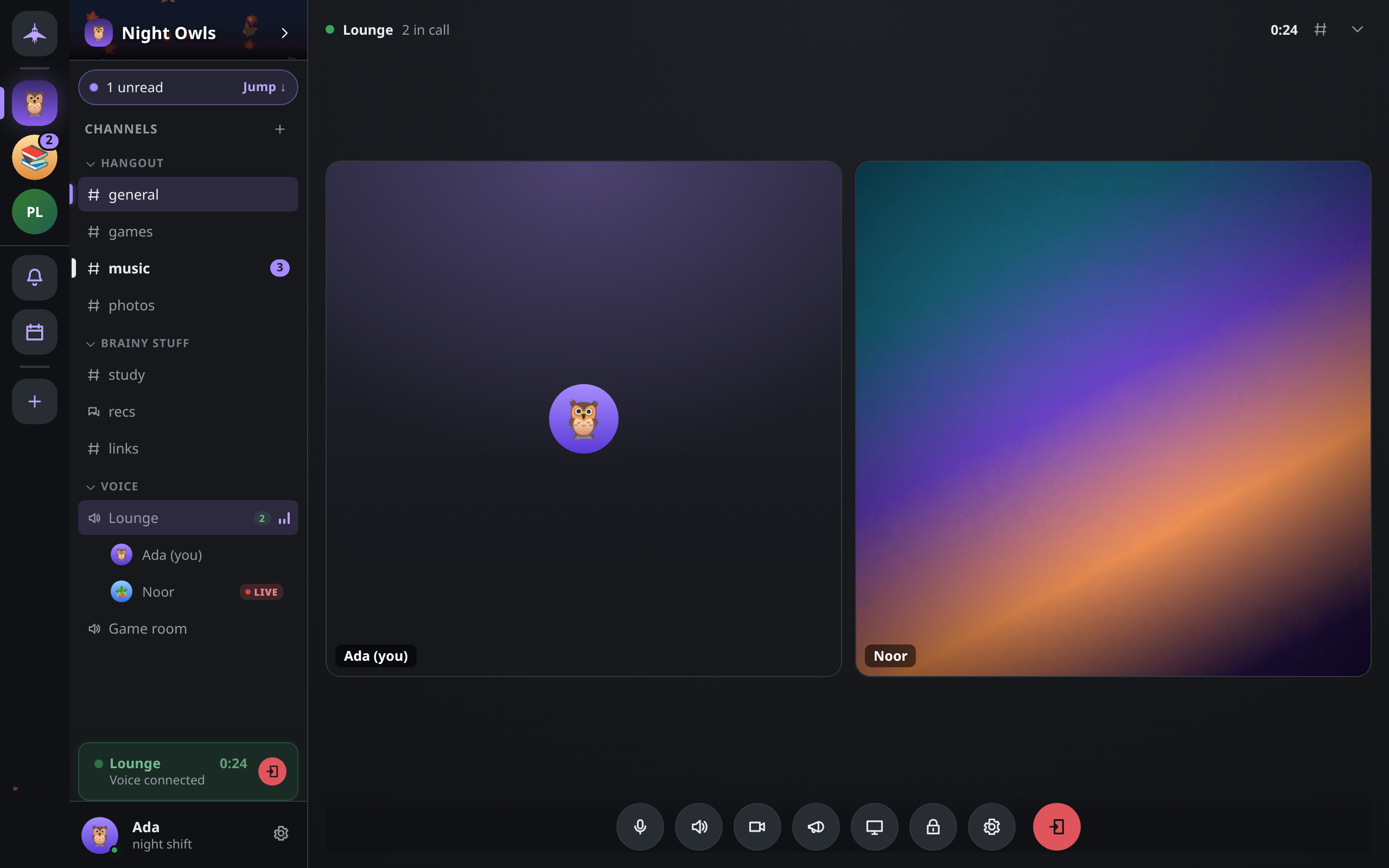This screenshot has width=1389, height=868.
Task: Mute the microphone in call controls
Action: (x=640, y=827)
